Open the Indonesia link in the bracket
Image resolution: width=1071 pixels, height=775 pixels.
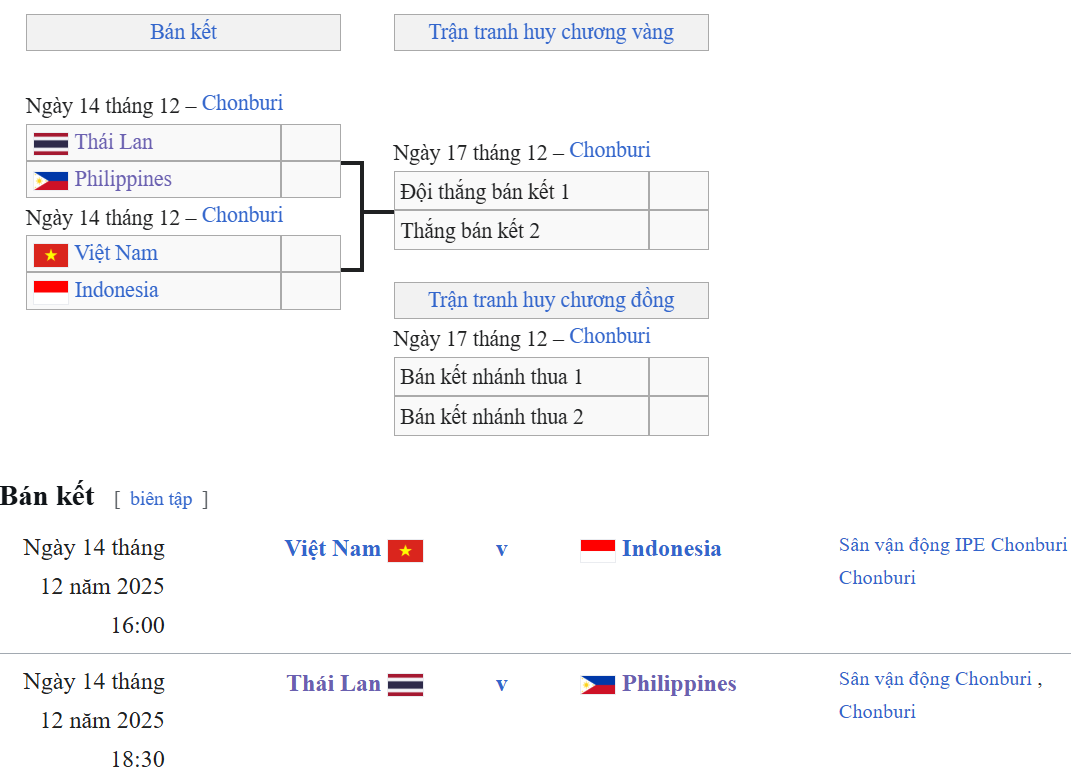click(x=116, y=290)
